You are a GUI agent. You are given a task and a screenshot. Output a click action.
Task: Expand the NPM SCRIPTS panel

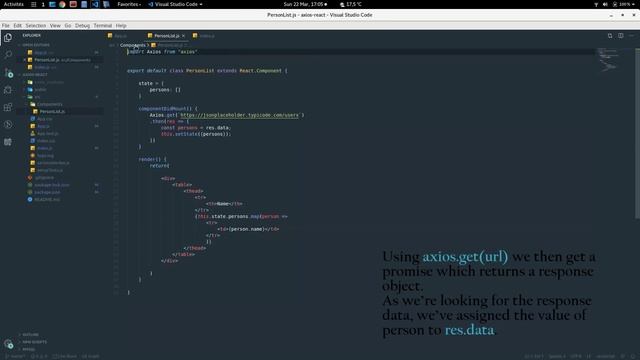point(34,342)
